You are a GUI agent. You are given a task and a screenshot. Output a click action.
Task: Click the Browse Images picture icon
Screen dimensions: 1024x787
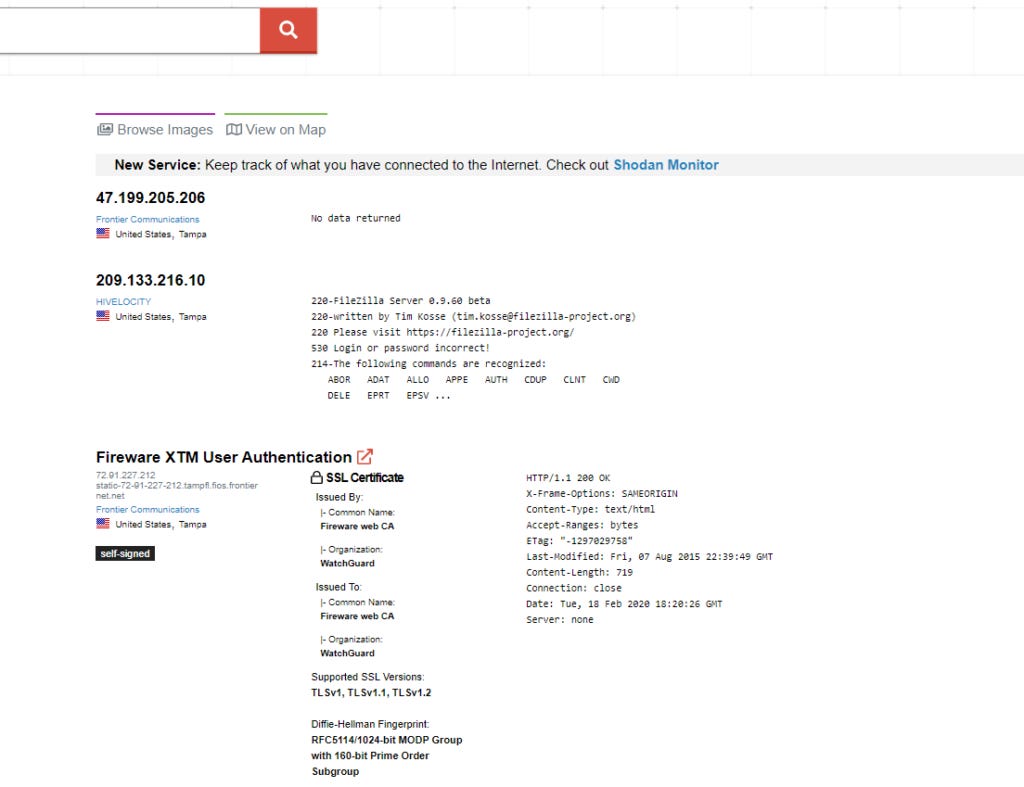point(104,129)
